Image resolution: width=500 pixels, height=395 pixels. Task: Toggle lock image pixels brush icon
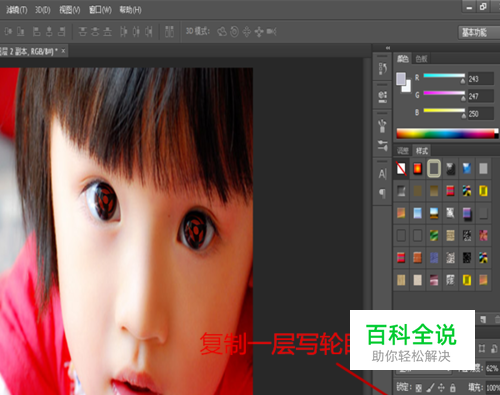pyautogui.click(x=430, y=387)
